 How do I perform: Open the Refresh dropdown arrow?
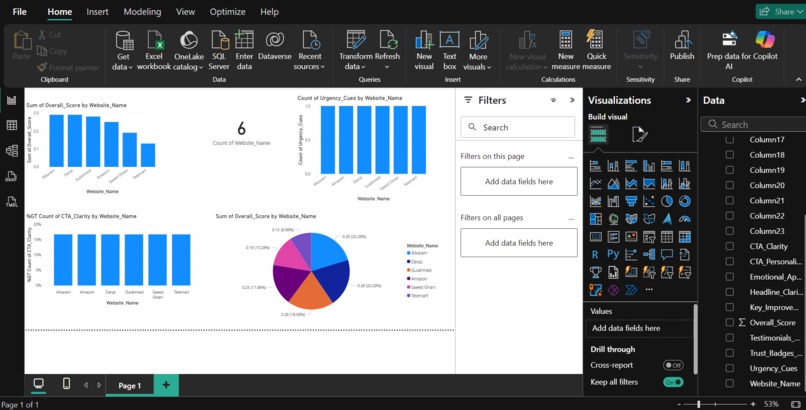[x=387, y=67]
